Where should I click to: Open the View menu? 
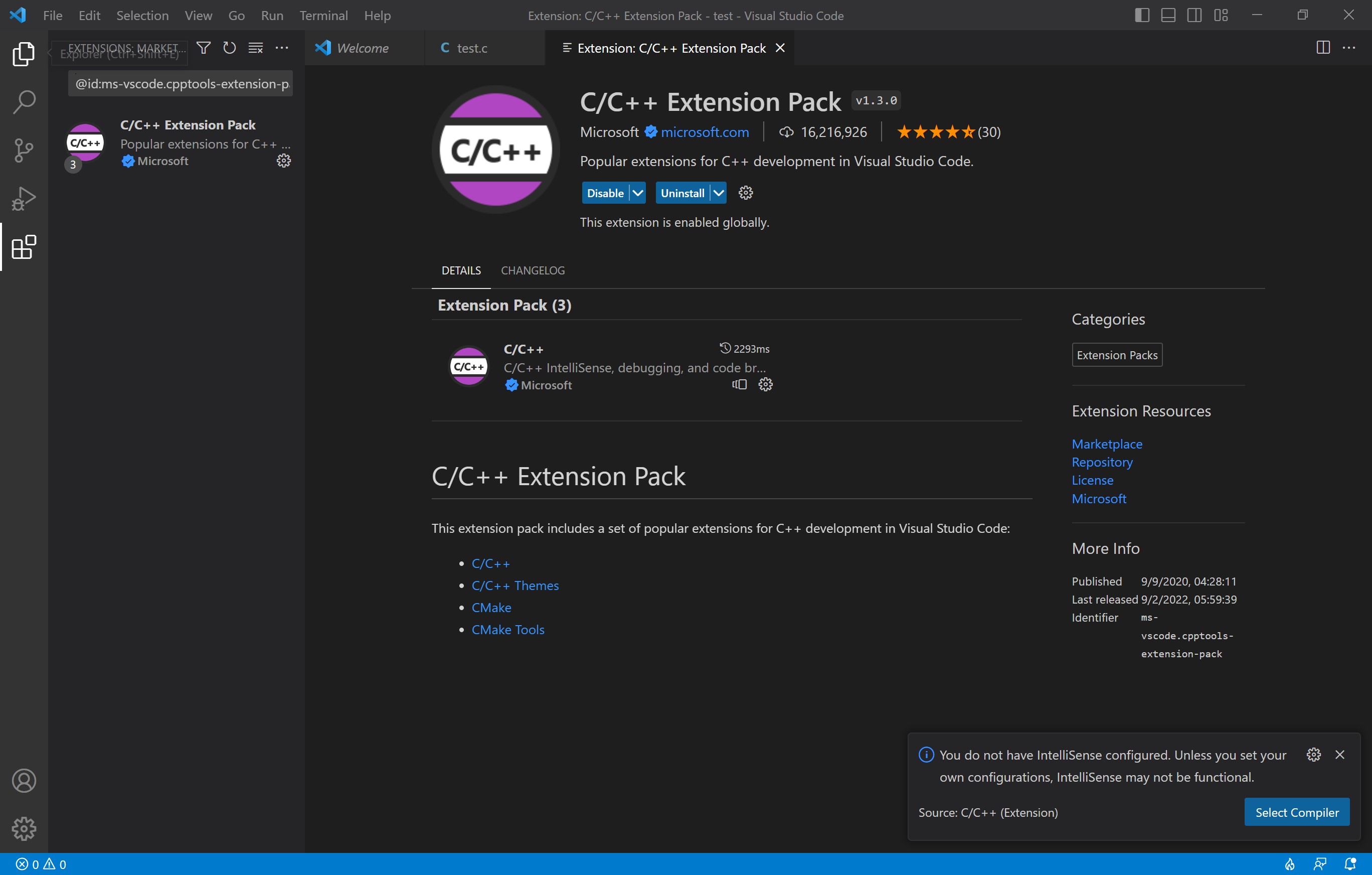pos(198,16)
